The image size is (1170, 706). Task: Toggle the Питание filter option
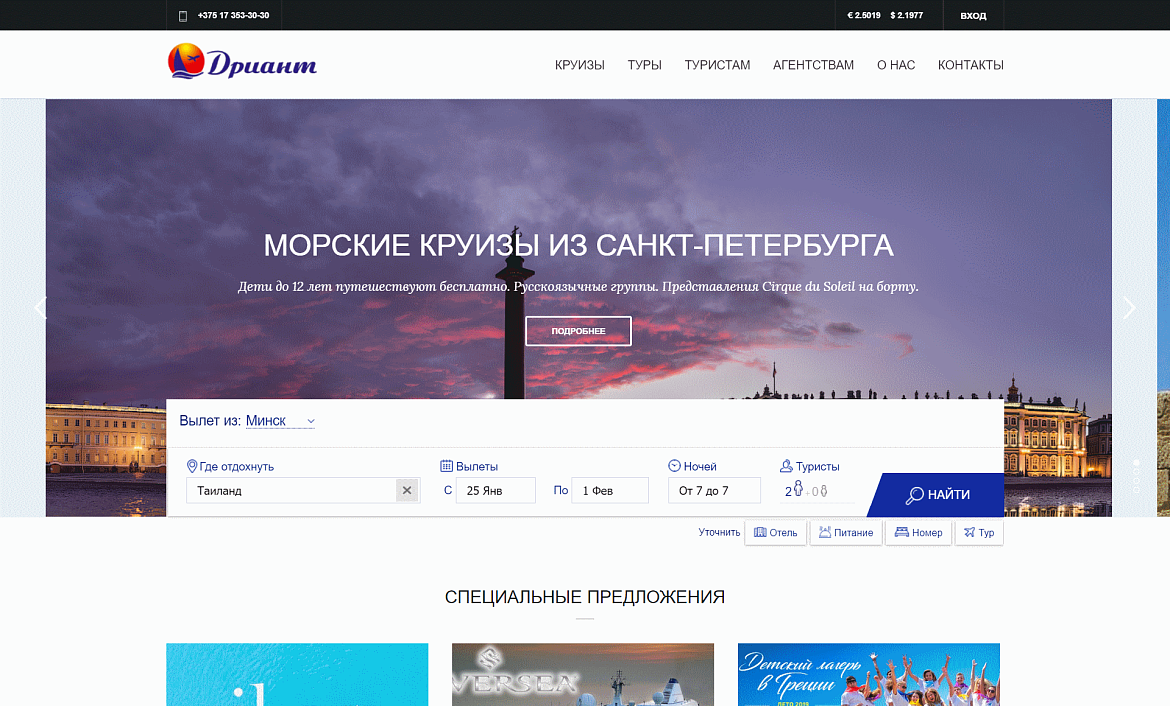coord(846,533)
